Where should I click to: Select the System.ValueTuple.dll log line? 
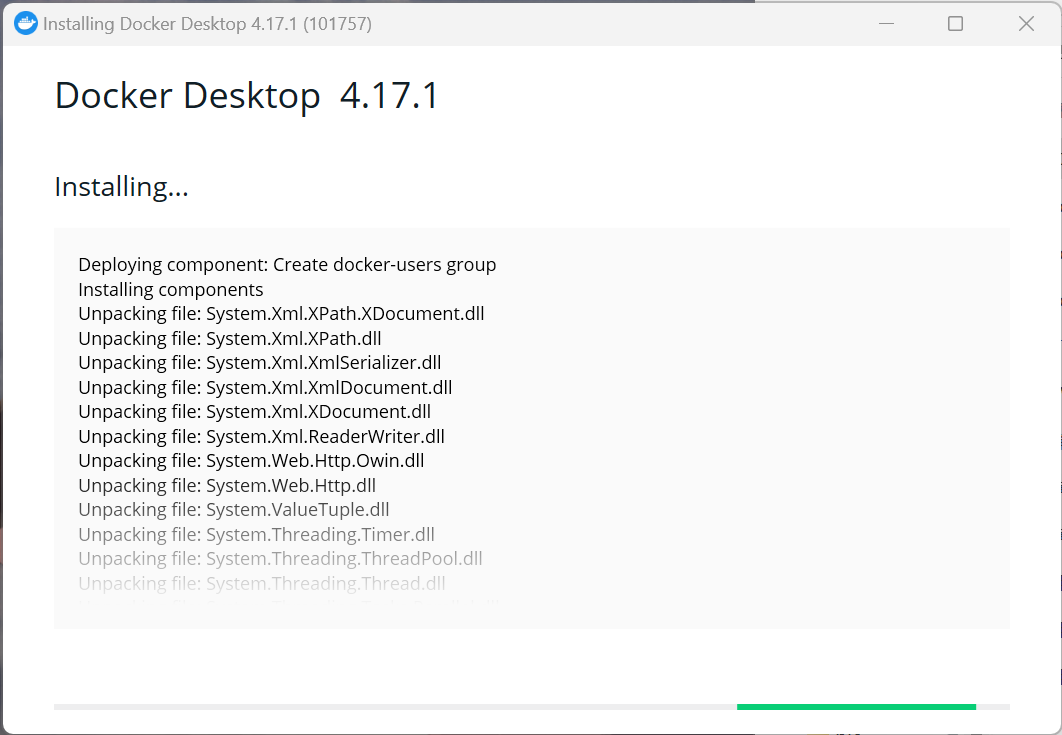click(x=234, y=509)
